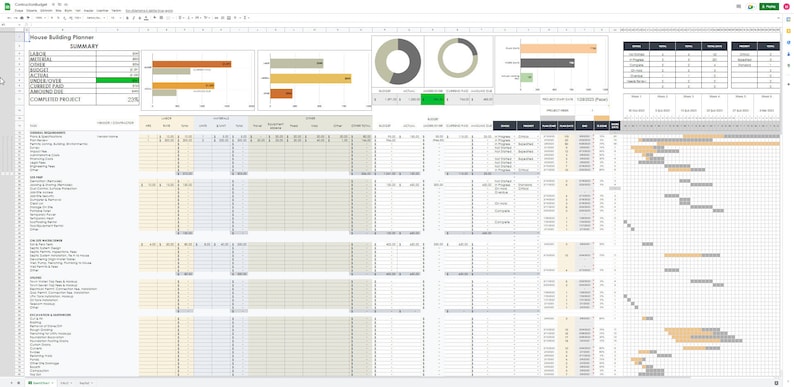The width and height of the screenshot is (794, 387).
Task: Click the Move document folder icon
Action: click(59, 5)
